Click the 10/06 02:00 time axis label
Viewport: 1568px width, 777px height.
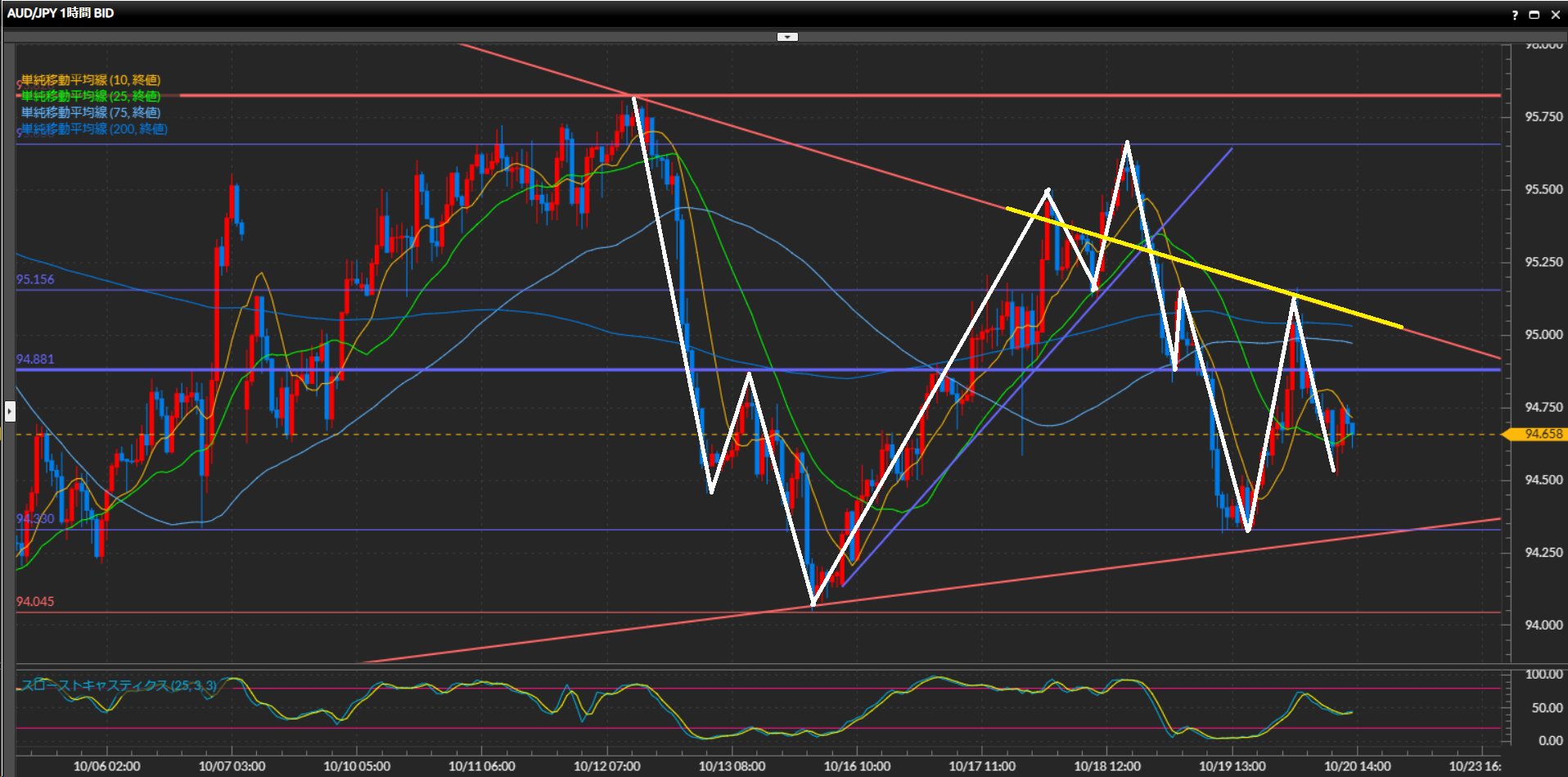point(106,766)
